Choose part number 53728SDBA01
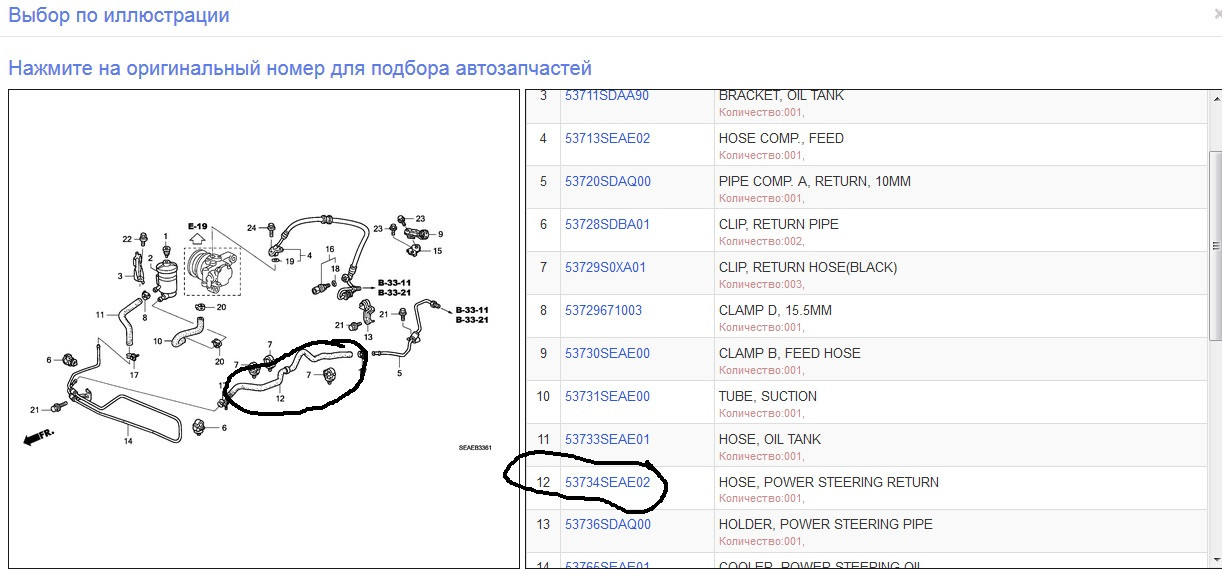 (607, 224)
